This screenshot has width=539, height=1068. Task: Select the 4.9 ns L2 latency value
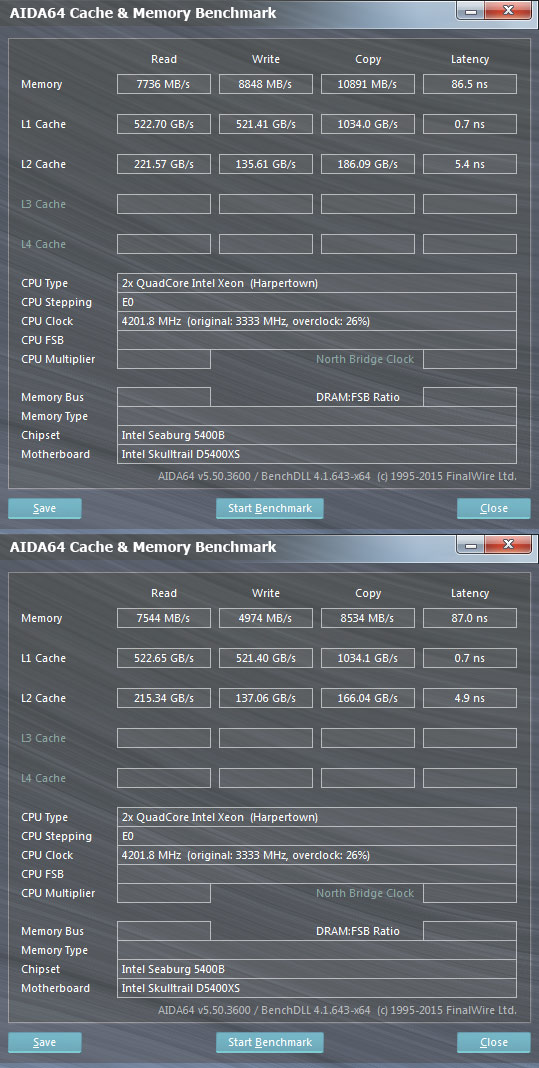point(469,698)
